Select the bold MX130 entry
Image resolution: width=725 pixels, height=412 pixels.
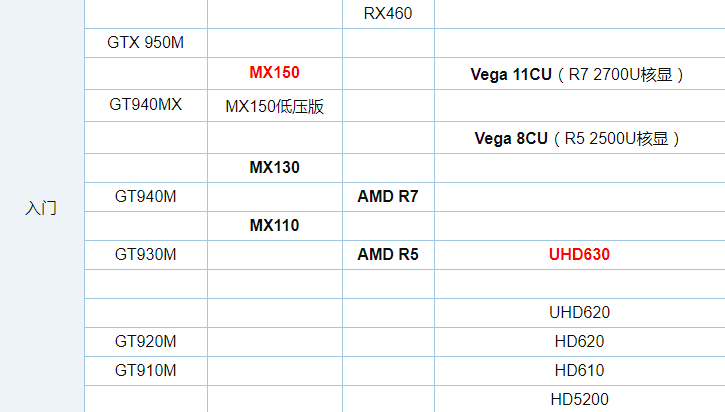point(274,168)
